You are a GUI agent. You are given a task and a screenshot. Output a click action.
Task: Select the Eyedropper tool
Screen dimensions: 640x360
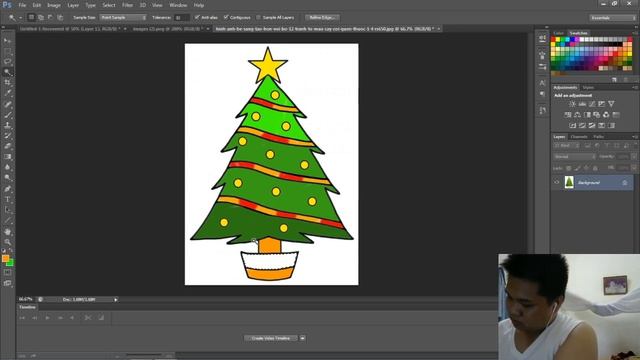[7, 93]
